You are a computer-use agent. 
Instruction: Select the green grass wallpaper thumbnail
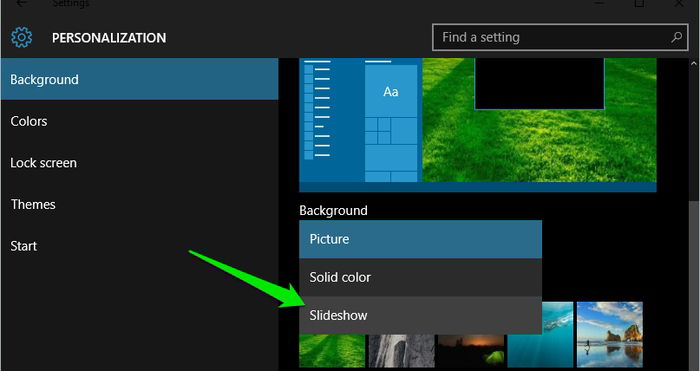coord(332,350)
